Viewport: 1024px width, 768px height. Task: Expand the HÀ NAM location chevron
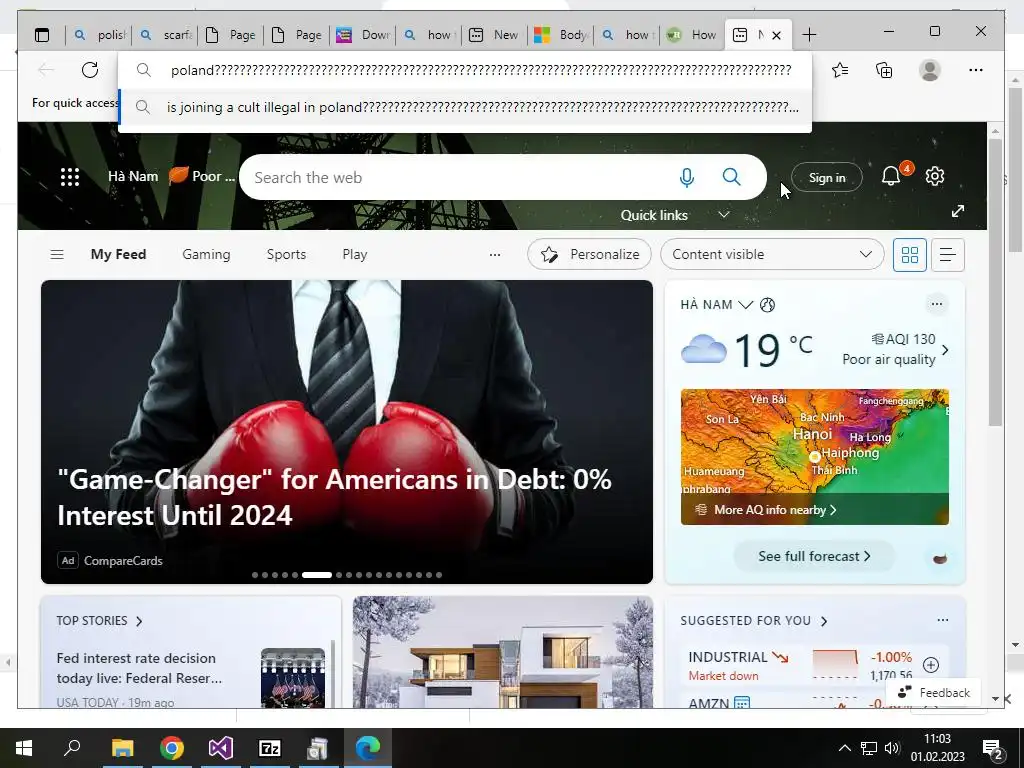click(x=745, y=304)
